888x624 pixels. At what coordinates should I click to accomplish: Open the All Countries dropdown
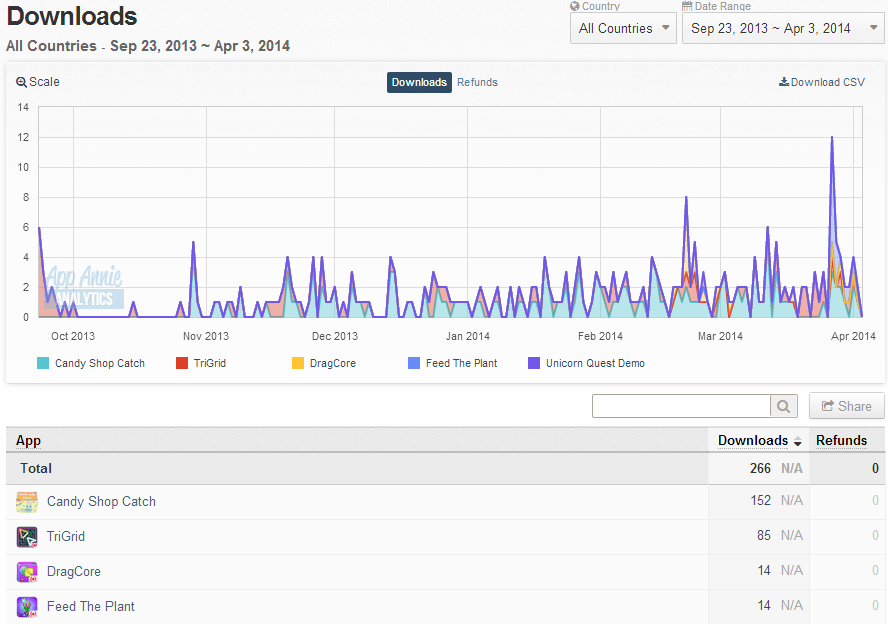click(x=623, y=28)
